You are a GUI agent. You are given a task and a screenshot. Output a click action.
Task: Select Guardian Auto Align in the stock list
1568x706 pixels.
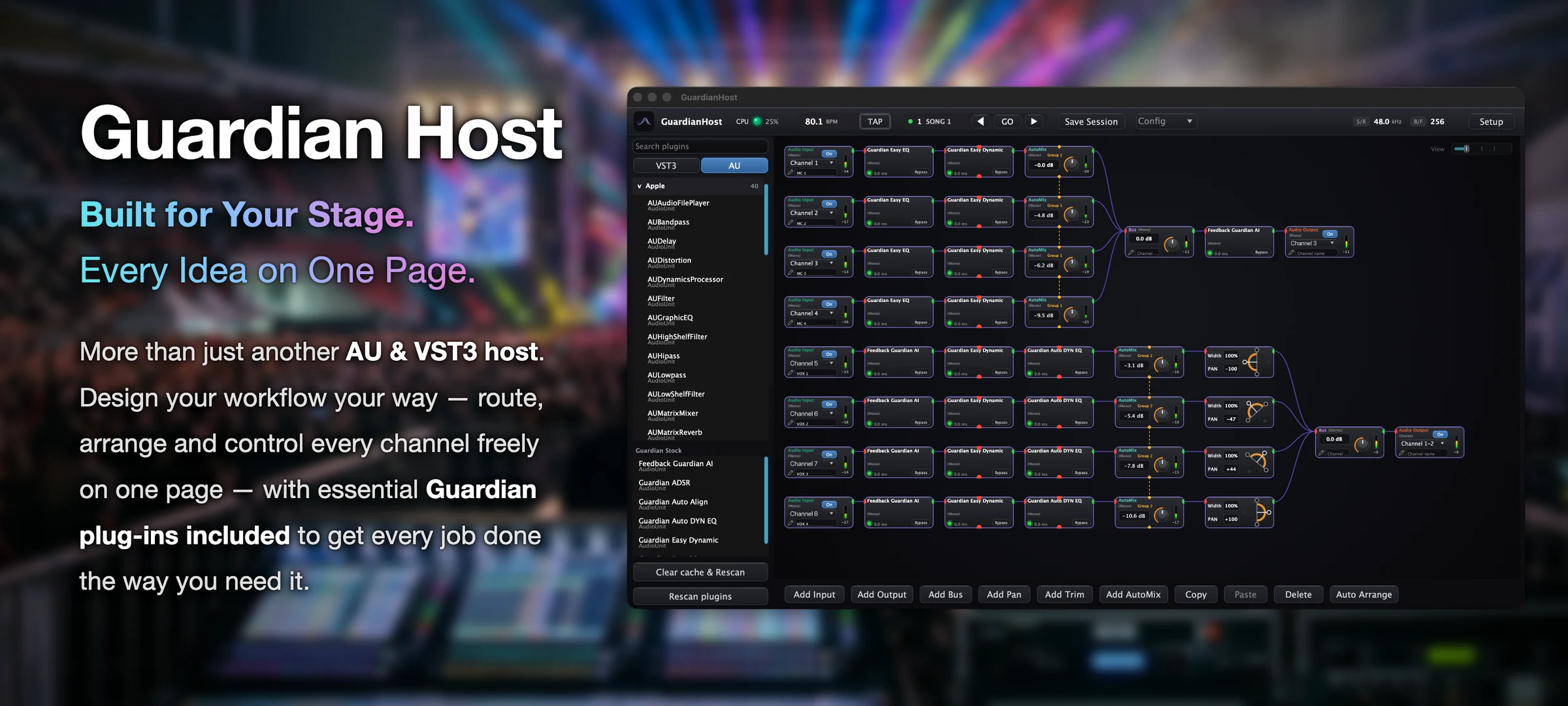pyautogui.click(x=698, y=504)
